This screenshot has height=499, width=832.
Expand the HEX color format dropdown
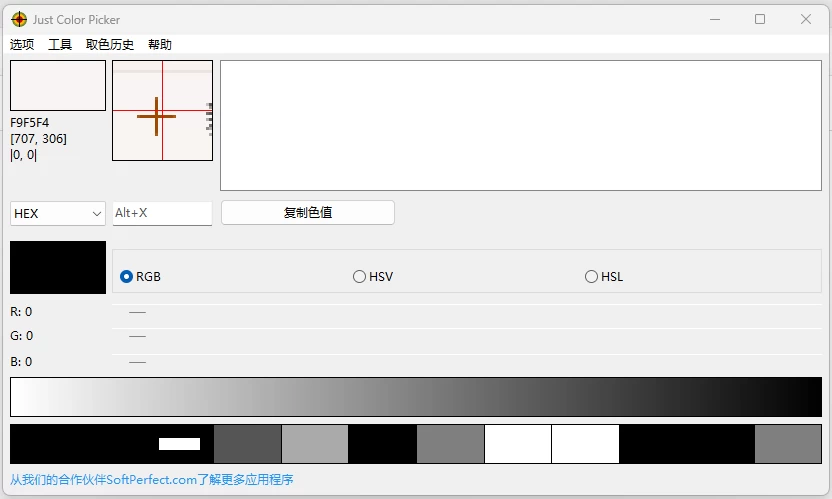click(58, 214)
